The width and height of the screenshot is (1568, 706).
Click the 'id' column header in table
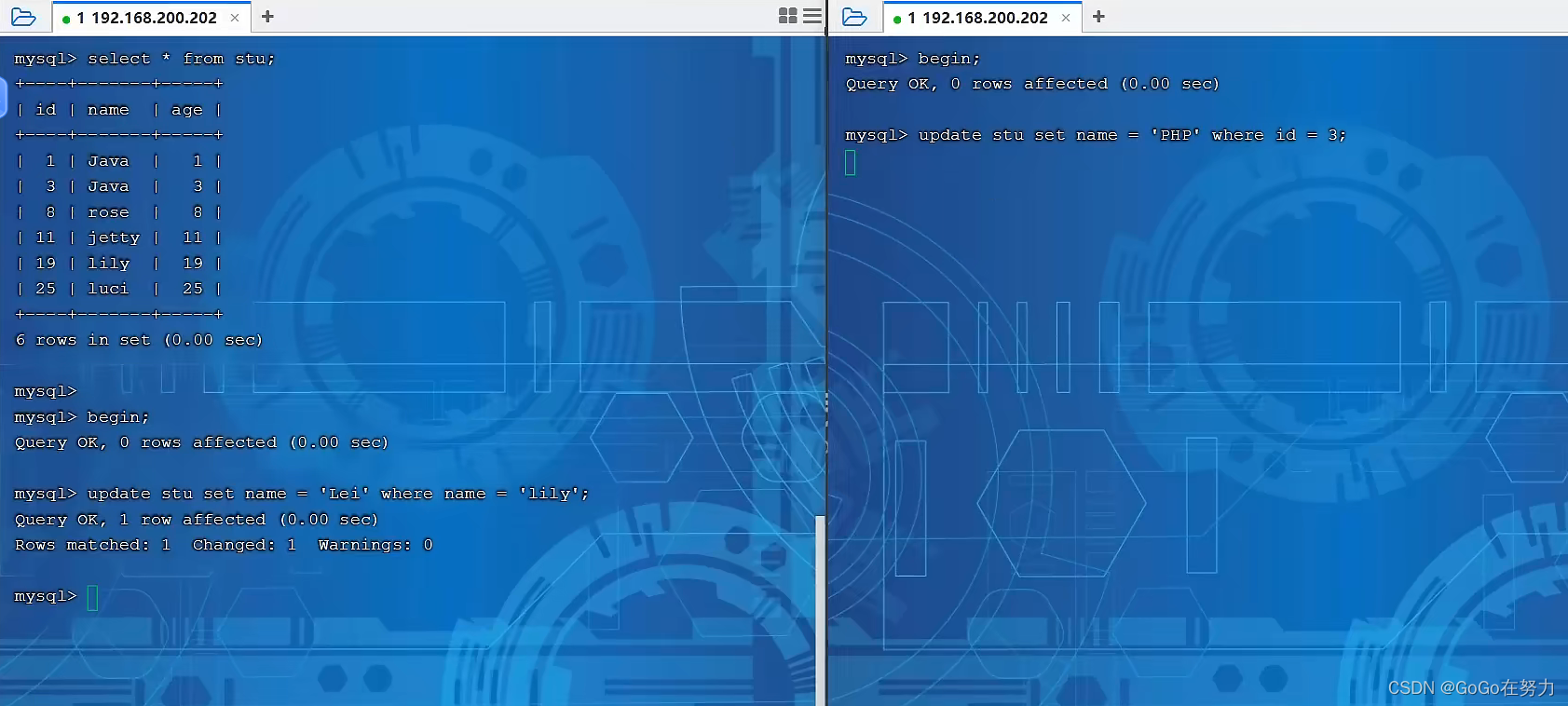(x=46, y=110)
